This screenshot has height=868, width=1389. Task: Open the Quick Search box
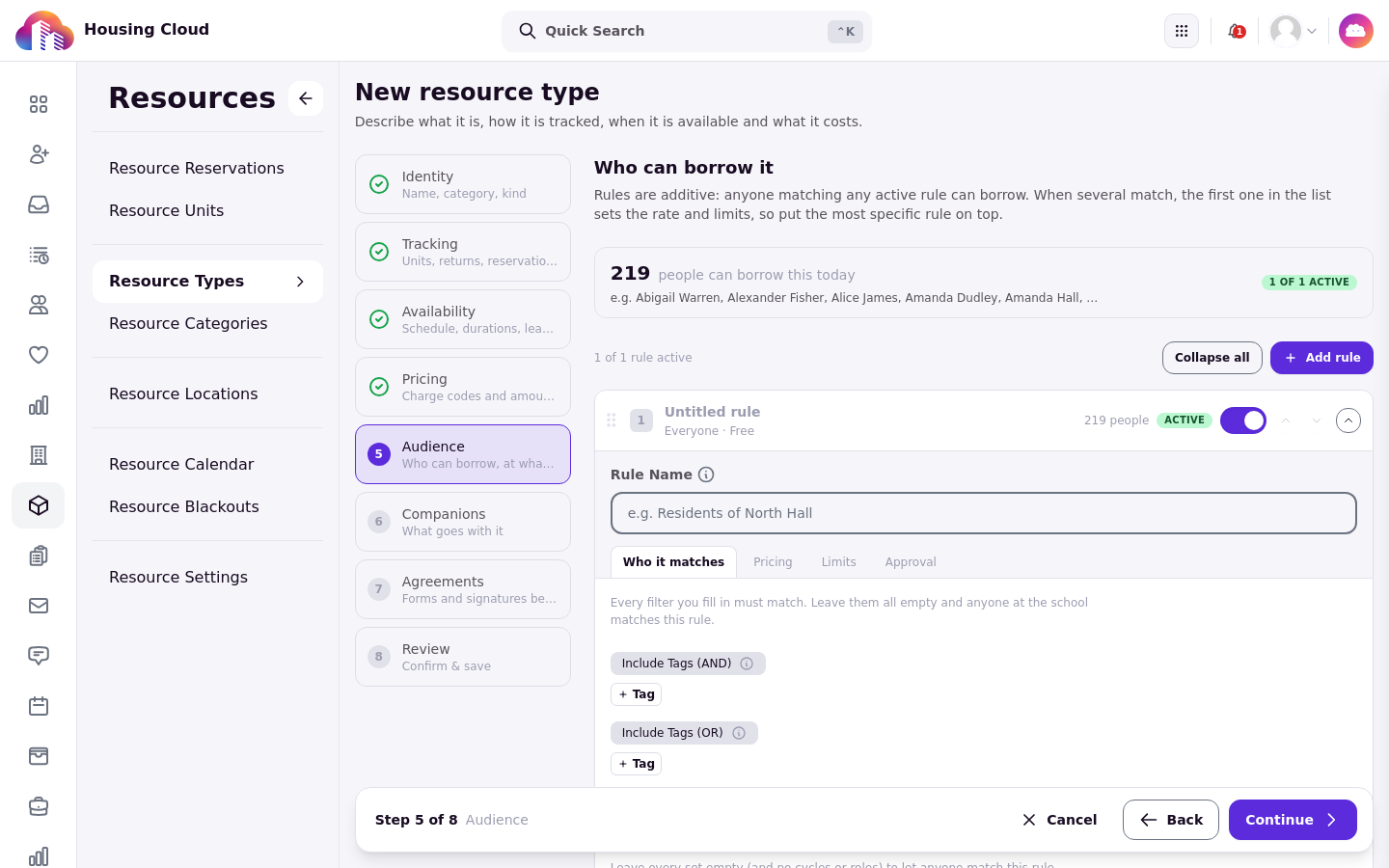687,31
